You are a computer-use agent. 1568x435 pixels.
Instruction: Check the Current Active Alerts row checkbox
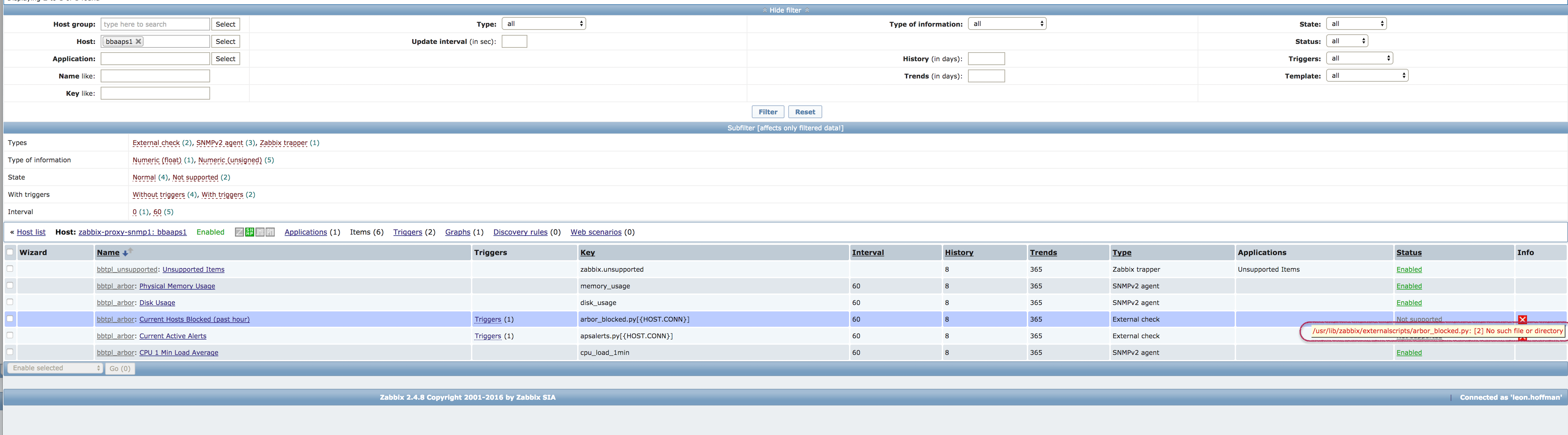[x=10, y=335]
